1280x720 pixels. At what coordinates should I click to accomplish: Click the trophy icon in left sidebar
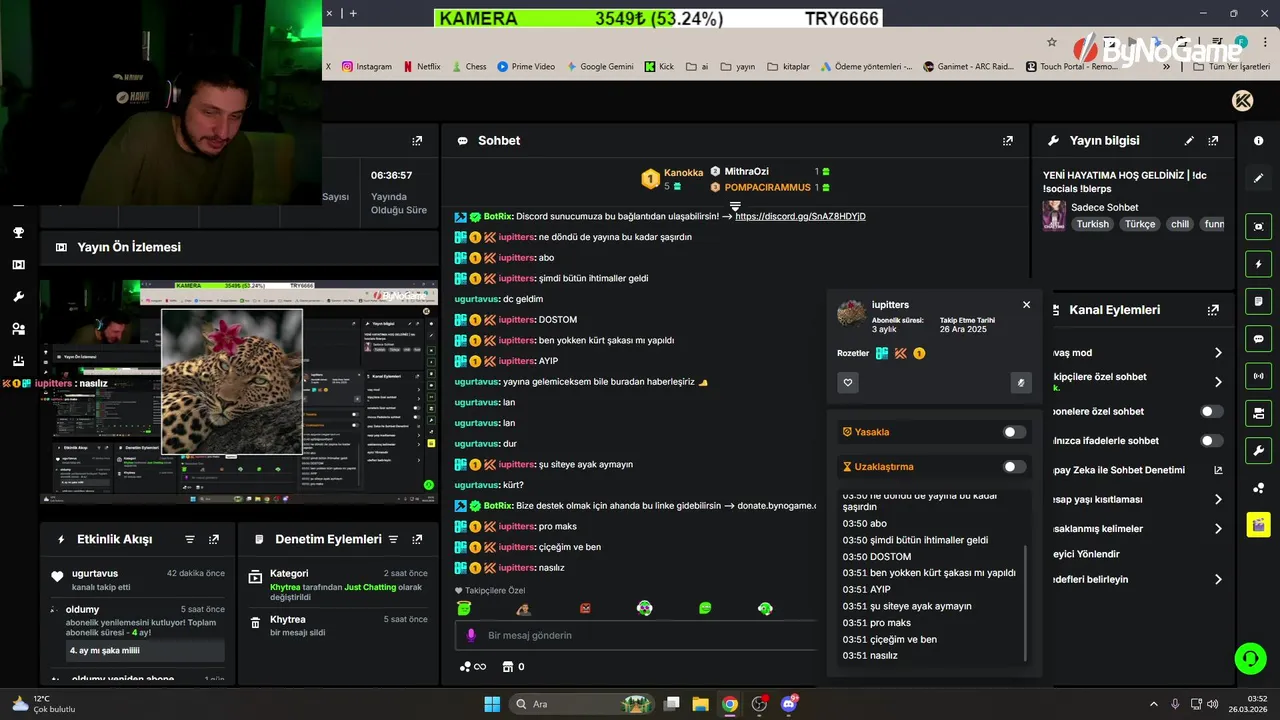tap(18, 232)
